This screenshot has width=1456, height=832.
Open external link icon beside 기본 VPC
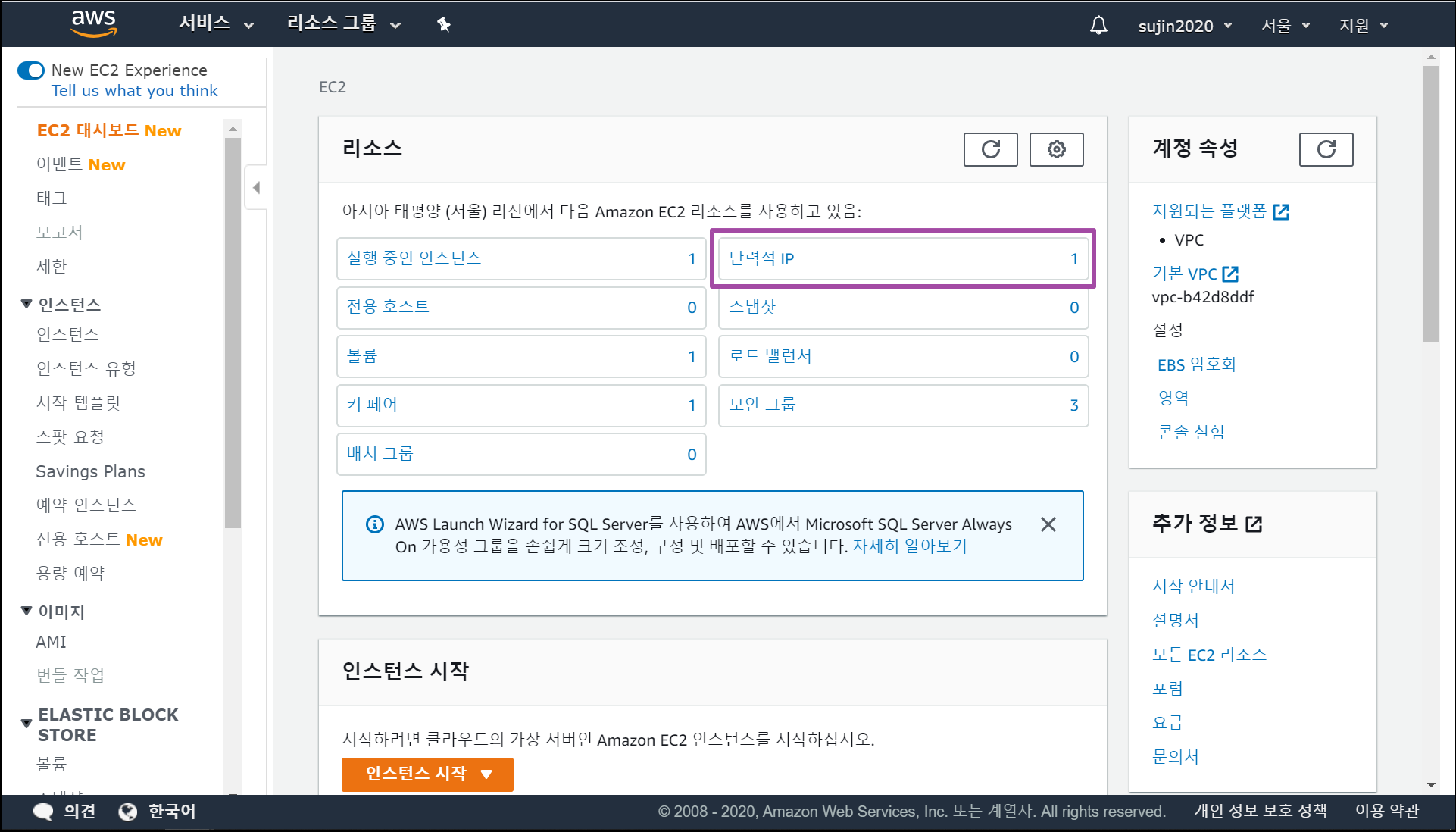point(1230,274)
